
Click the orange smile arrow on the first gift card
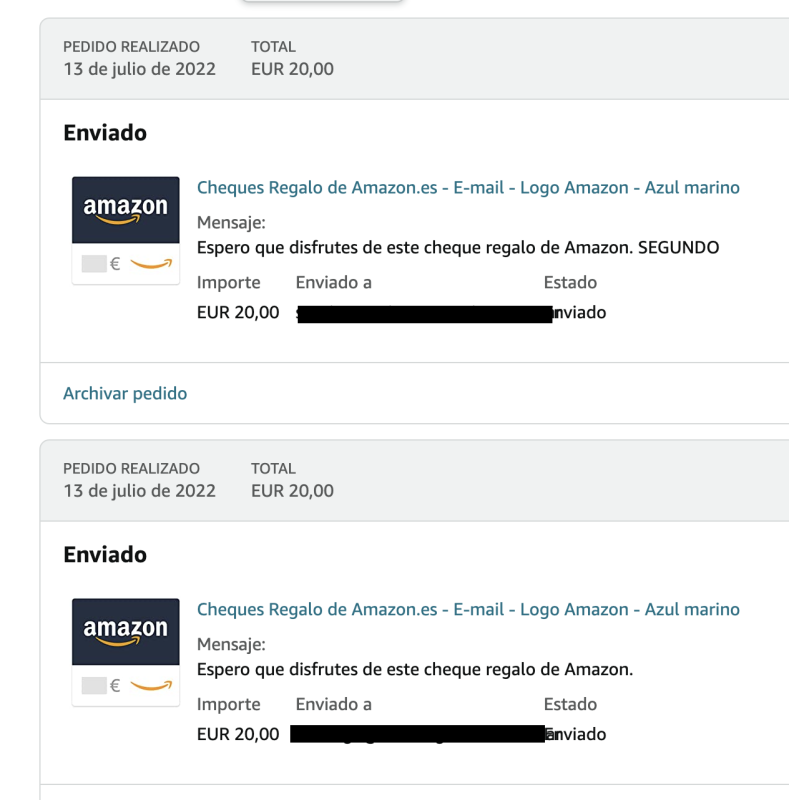[x=151, y=265]
